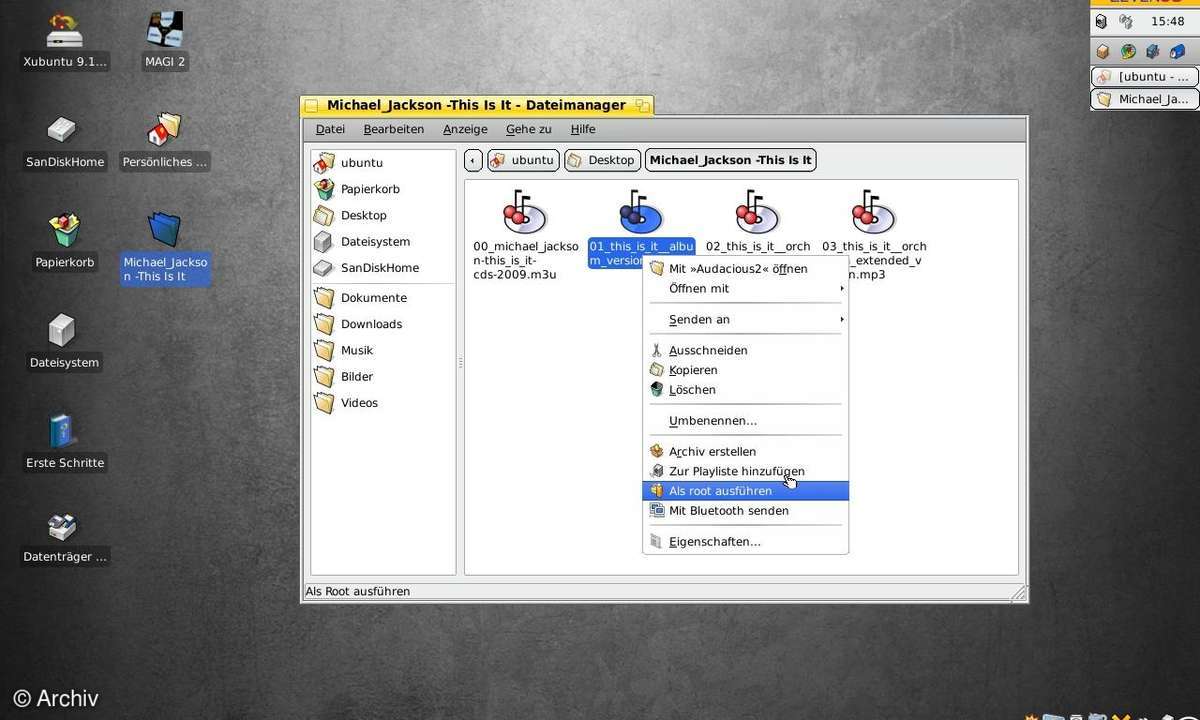Open the Dokumente folder bookmark
The height and width of the screenshot is (720, 1200).
point(383,298)
